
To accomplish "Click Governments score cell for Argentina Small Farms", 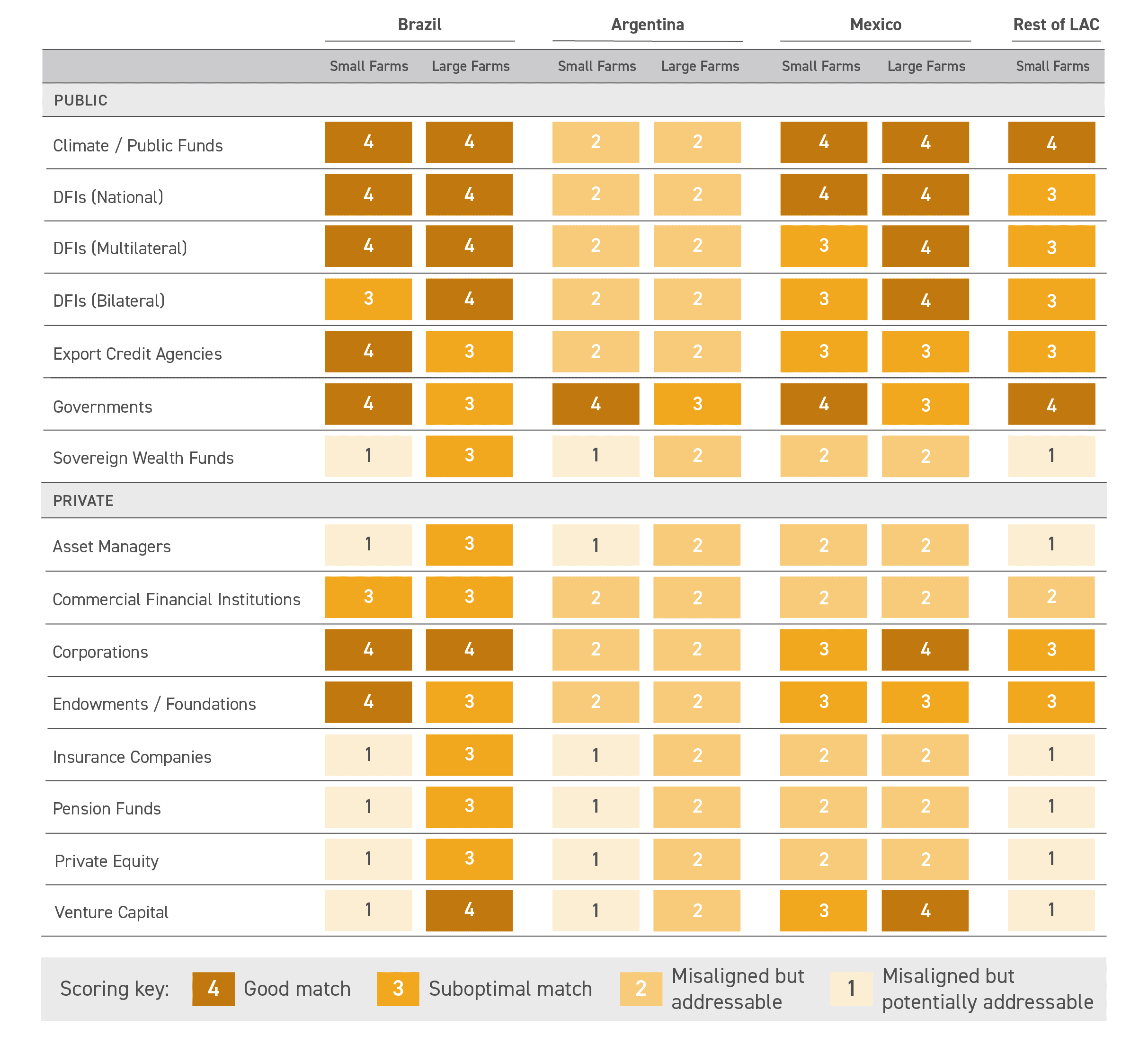I will [596, 404].
